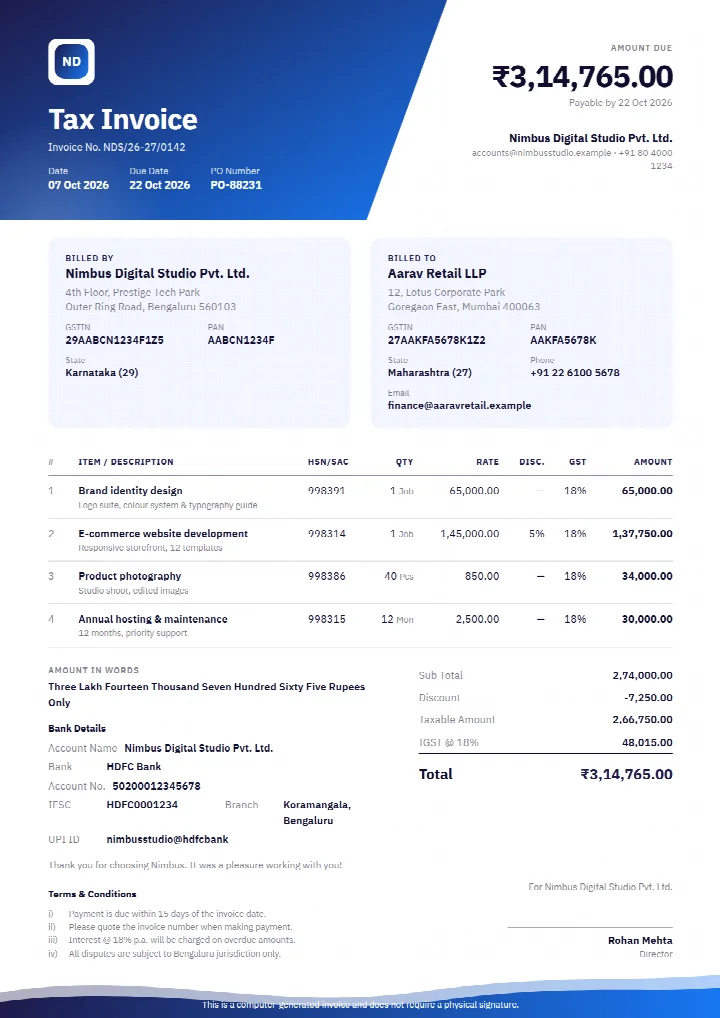Select the amount in words text
This screenshot has height=1018, width=720.
click(x=206, y=695)
